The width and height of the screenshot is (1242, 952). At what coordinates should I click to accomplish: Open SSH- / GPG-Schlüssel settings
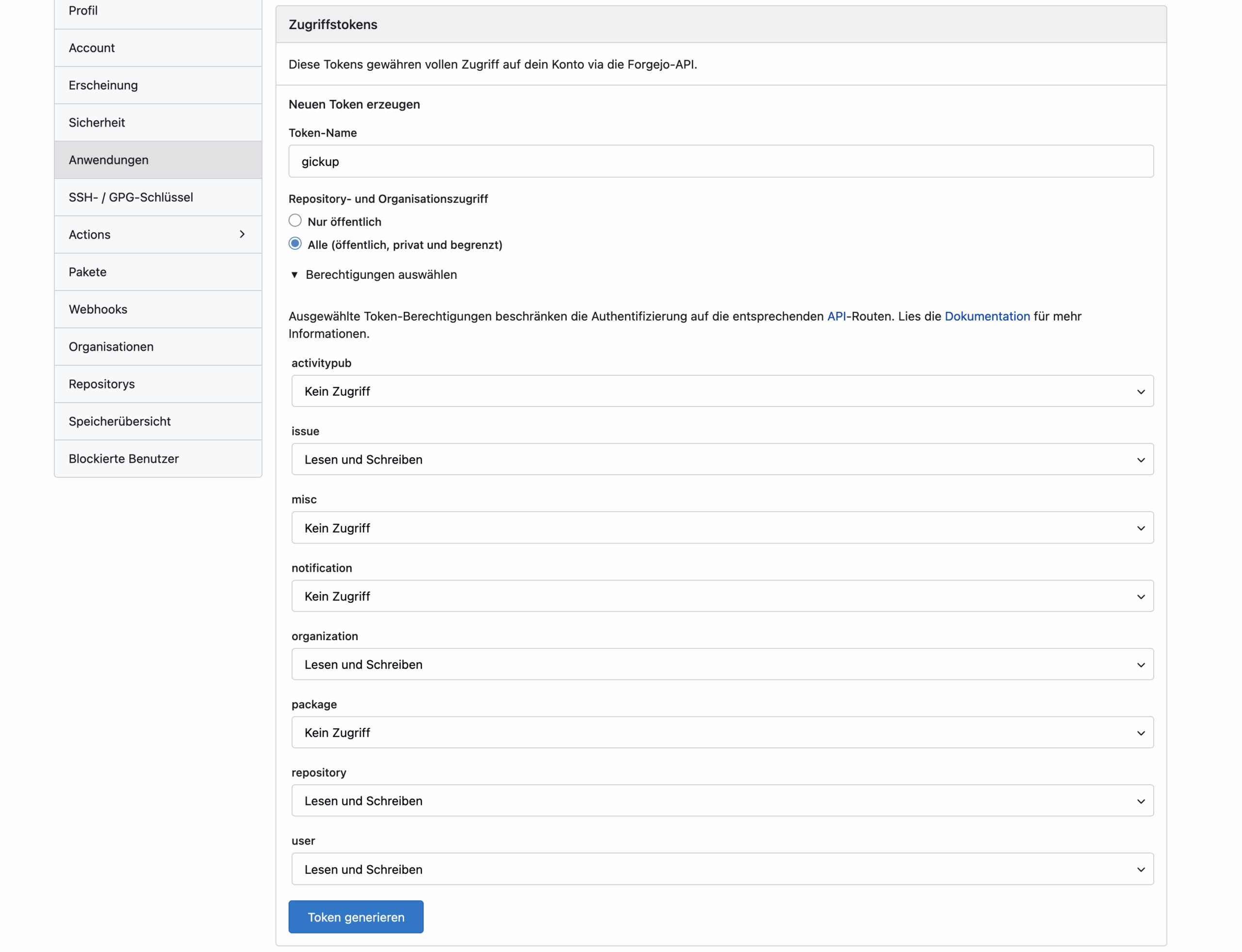coord(131,197)
